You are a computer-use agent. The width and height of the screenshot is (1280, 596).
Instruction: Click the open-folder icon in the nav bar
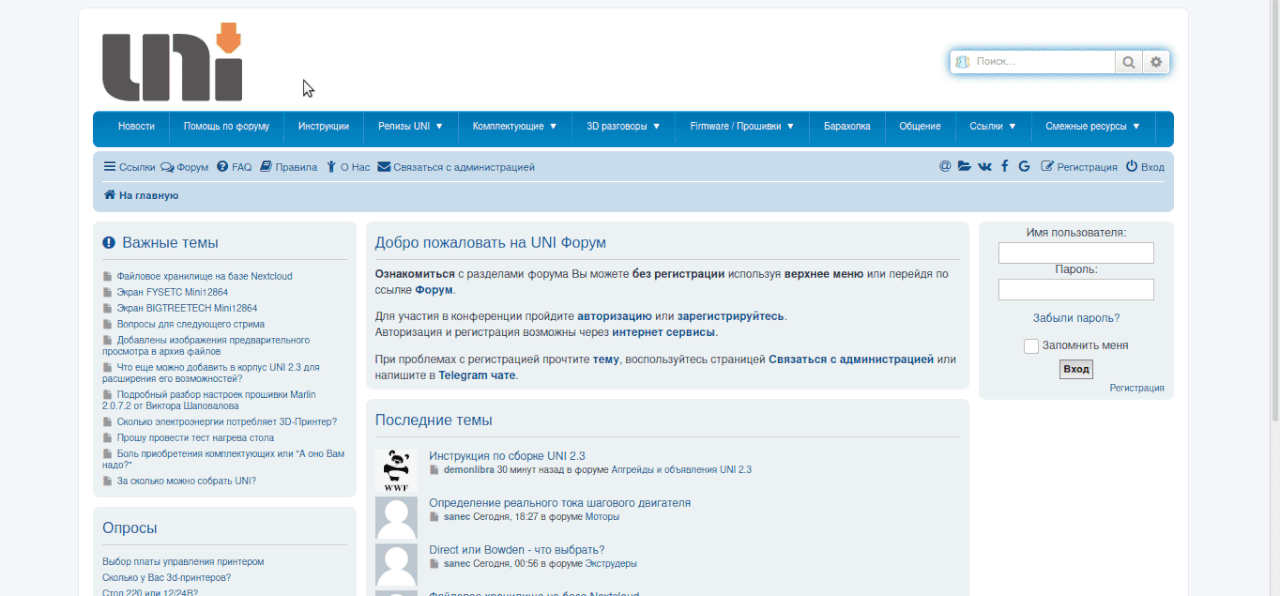[x=964, y=167]
